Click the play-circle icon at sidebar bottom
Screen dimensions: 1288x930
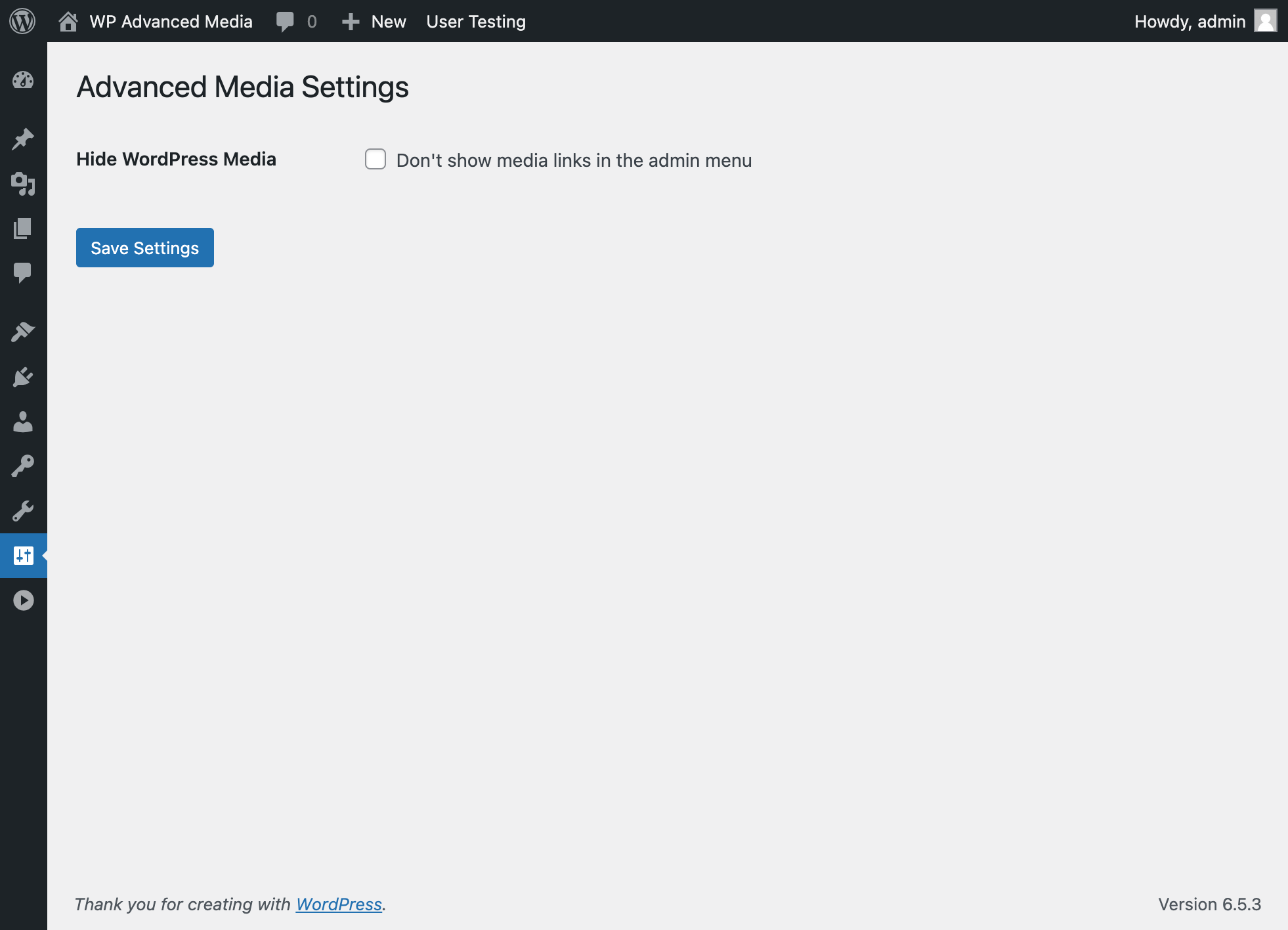coord(23,600)
